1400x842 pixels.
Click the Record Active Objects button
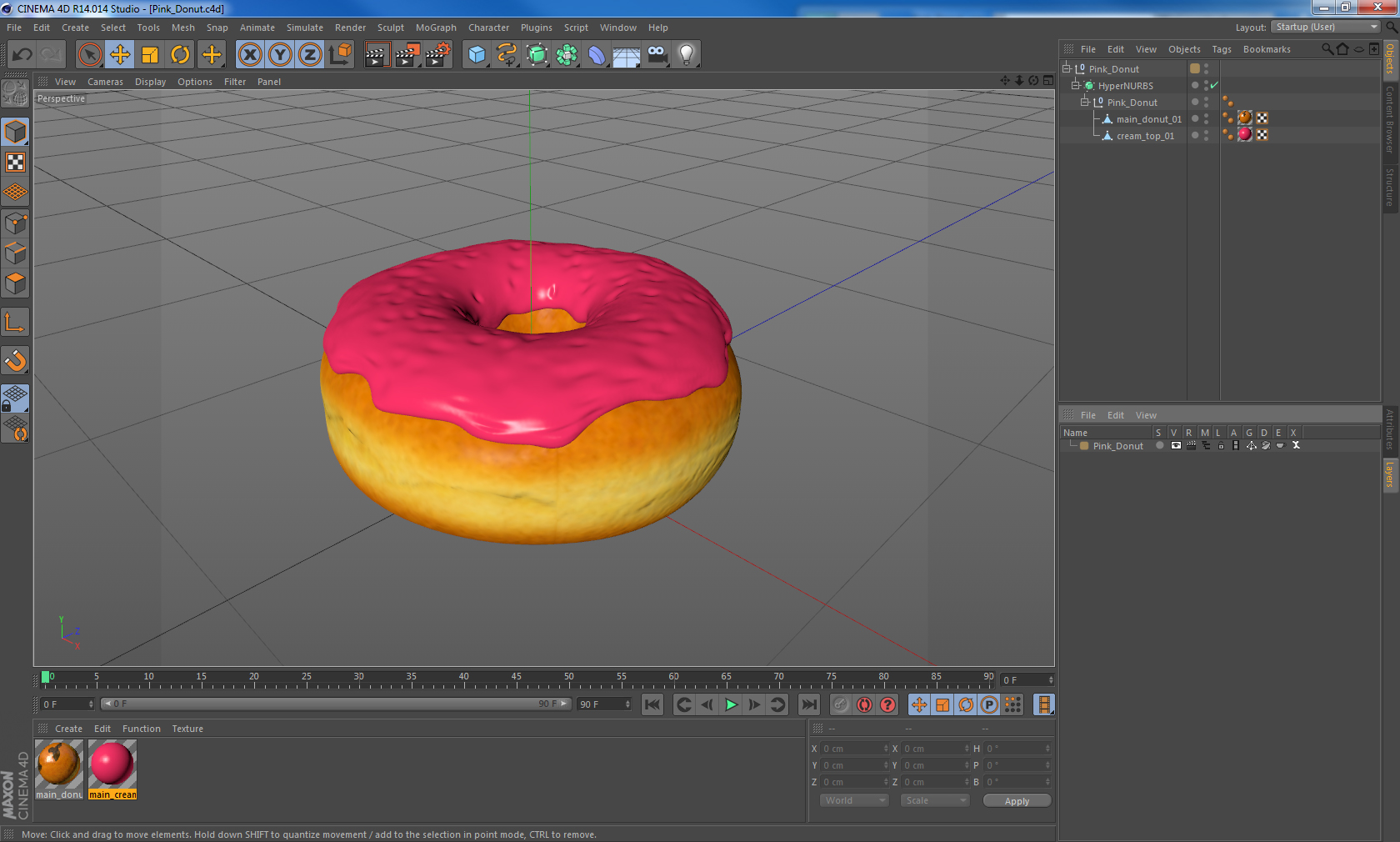[x=841, y=704]
